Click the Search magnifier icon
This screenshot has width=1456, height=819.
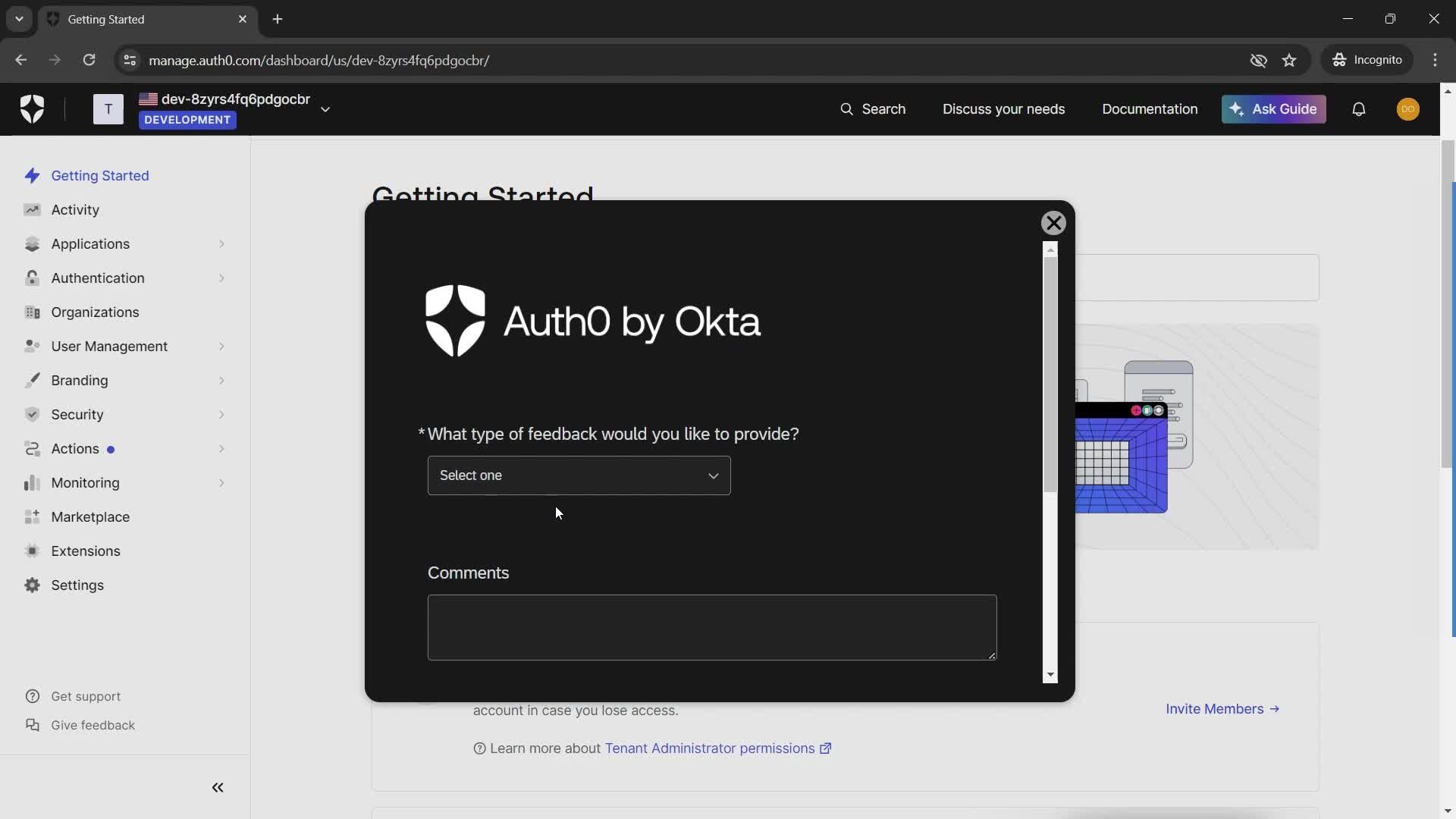coord(846,109)
